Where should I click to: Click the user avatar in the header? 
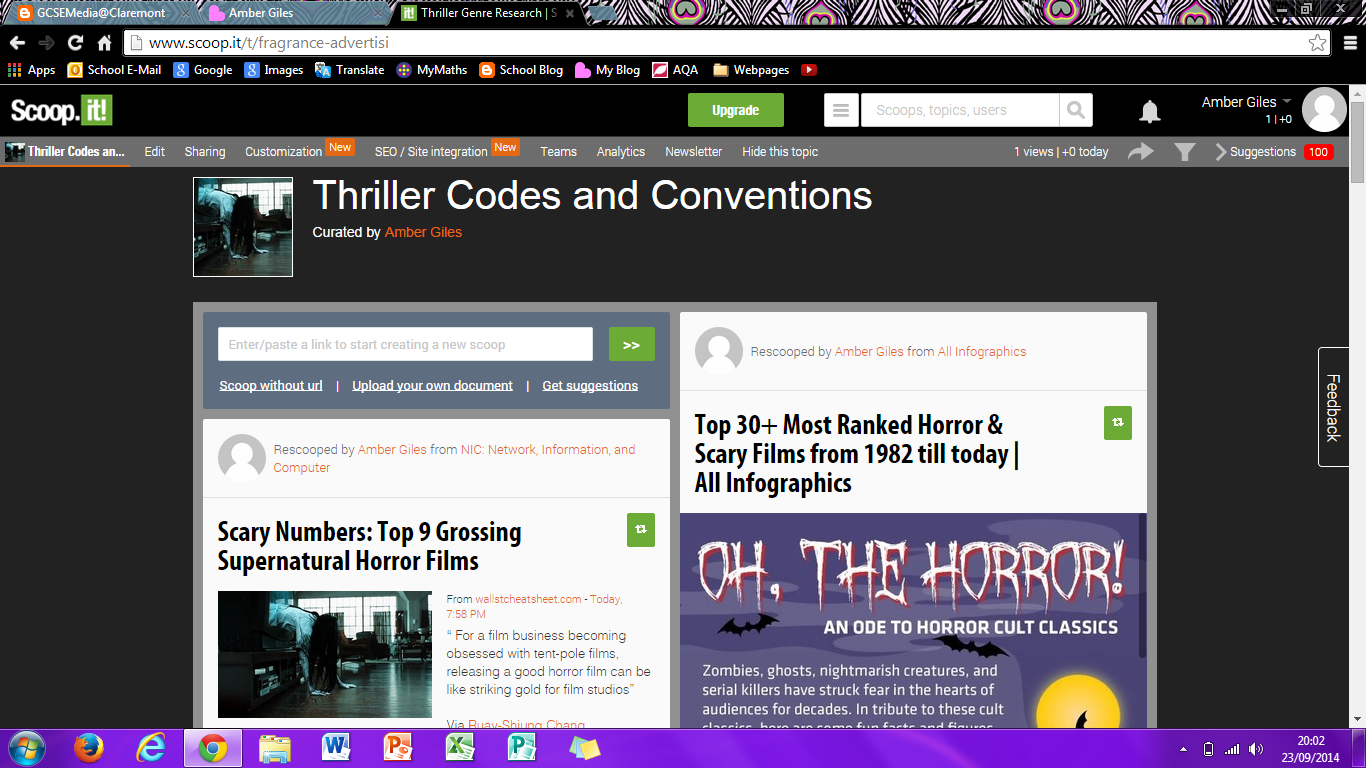[x=1324, y=110]
